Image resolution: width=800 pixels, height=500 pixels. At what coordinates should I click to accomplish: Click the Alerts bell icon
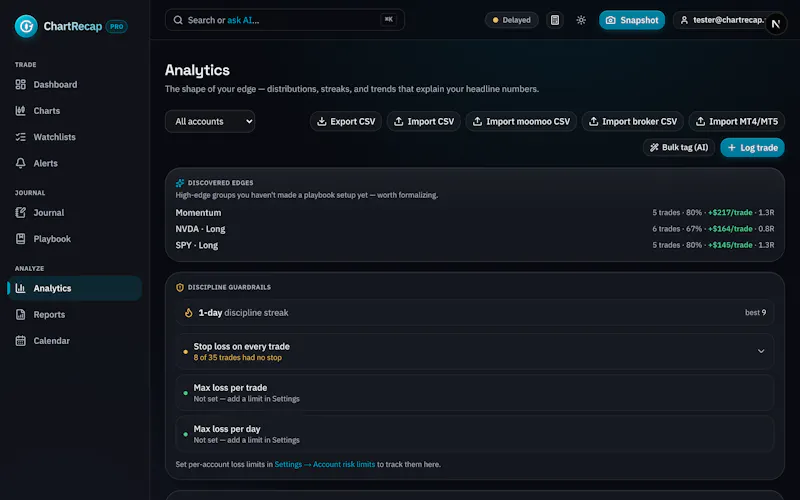[x=20, y=163]
